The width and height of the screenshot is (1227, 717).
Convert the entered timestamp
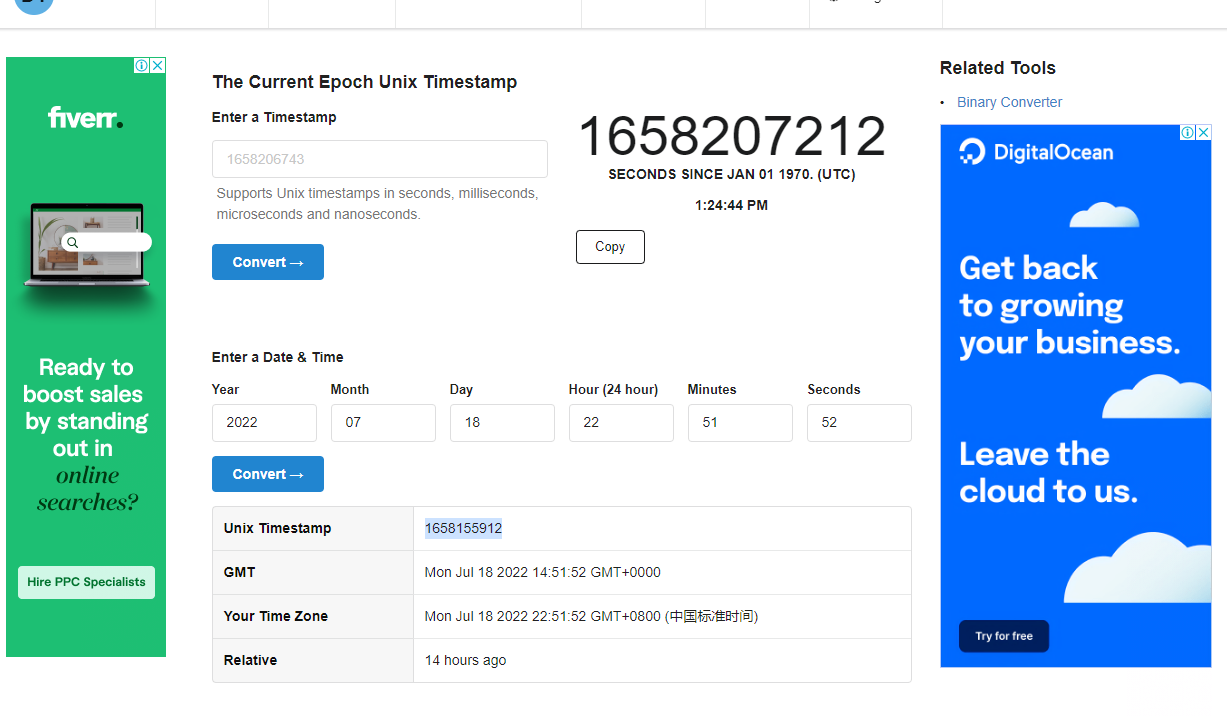(x=268, y=262)
